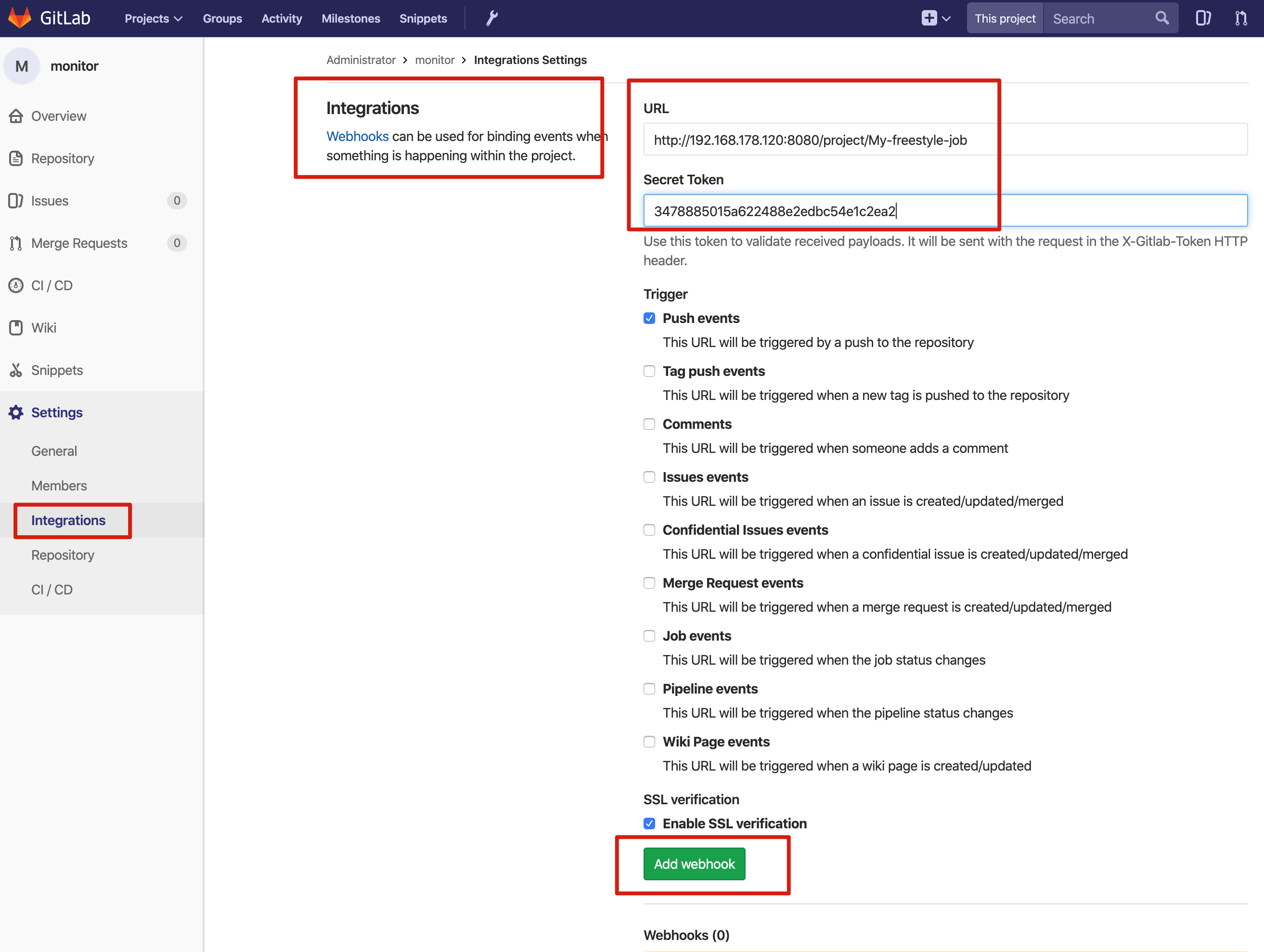This screenshot has height=952, width=1264.
Task: Click the GitLab fox logo
Action: pos(20,18)
